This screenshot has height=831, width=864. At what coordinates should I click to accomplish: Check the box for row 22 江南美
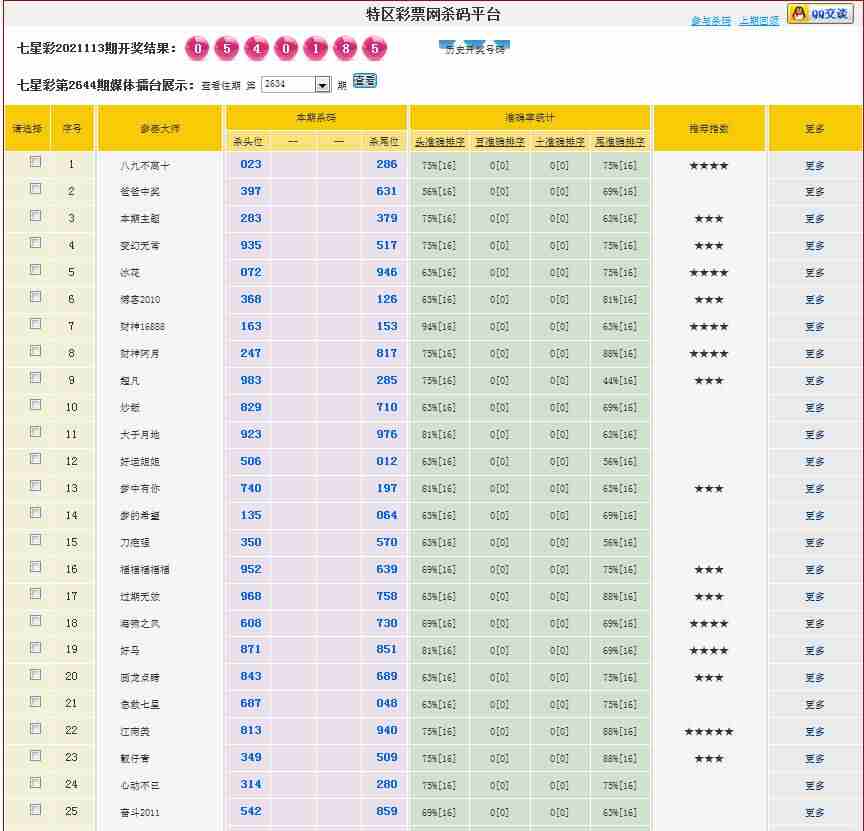[x=36, y=729]
